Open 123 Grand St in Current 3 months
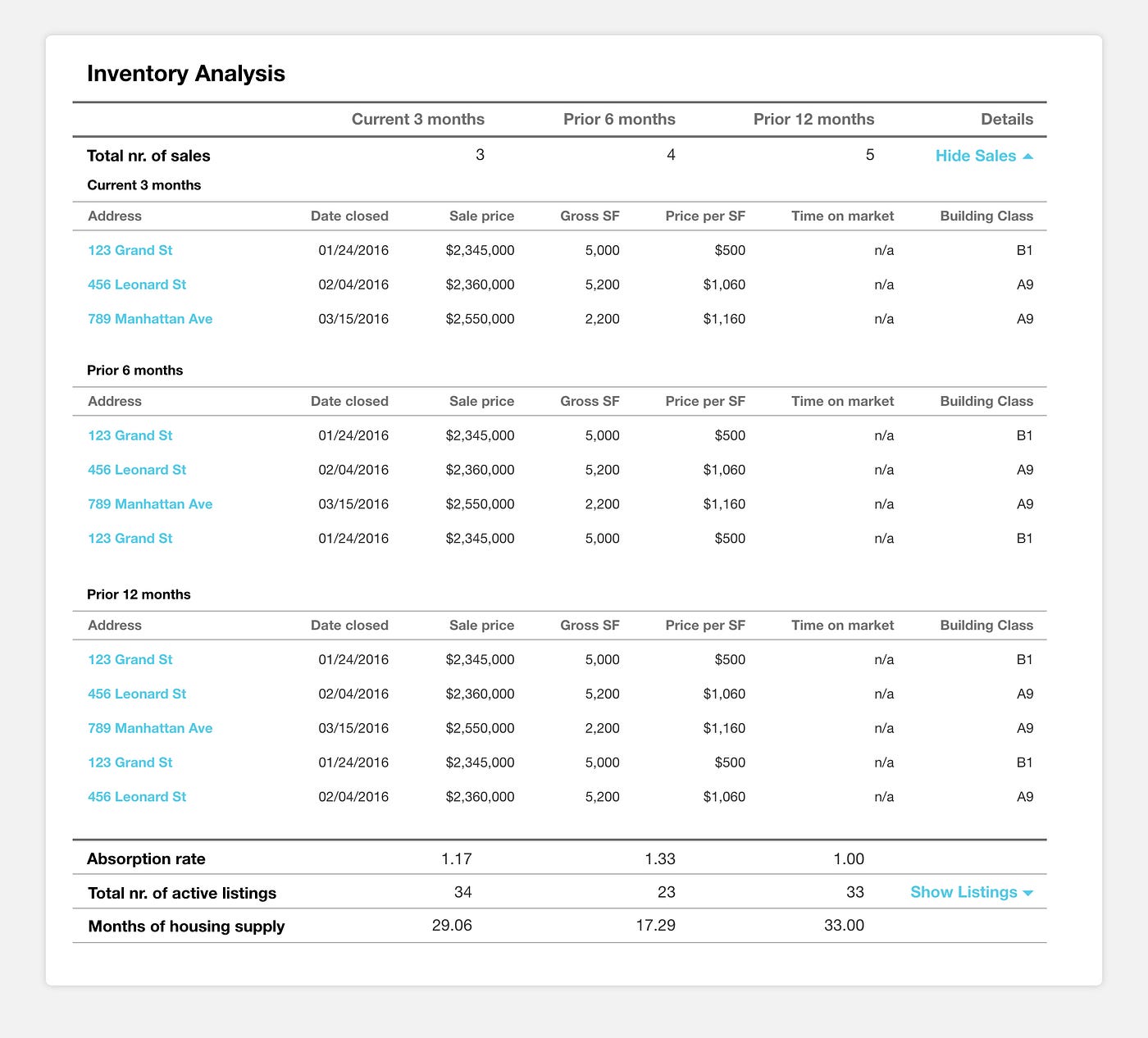The width and height of the screenshot is (1148, 1038). (x=130, y=250)
